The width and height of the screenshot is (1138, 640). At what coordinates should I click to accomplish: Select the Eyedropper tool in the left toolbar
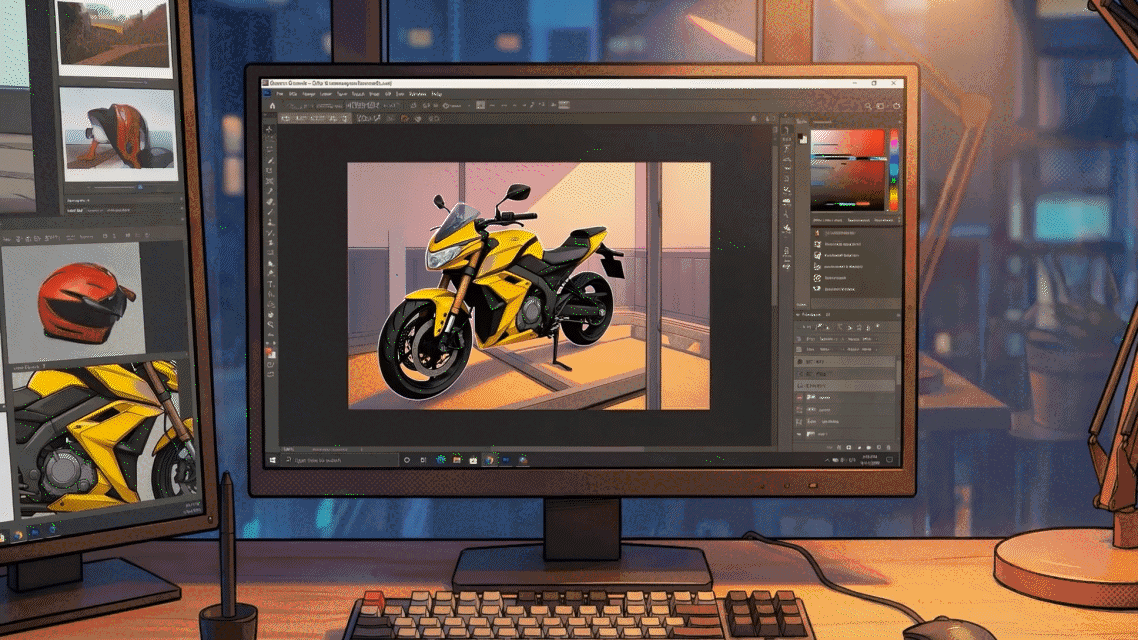[x=270, y=192]
